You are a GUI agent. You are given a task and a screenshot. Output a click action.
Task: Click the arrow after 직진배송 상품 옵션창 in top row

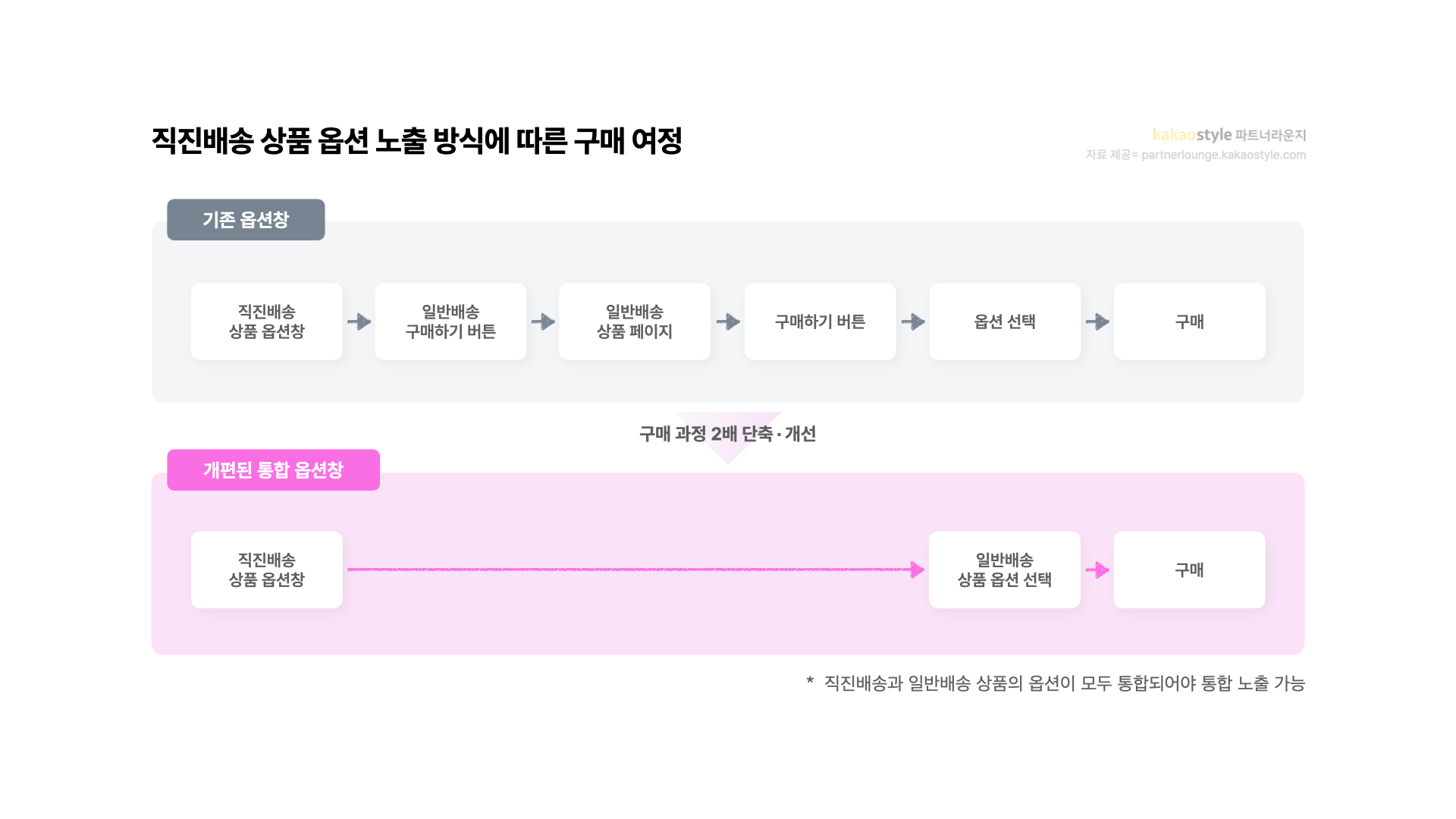359,322
